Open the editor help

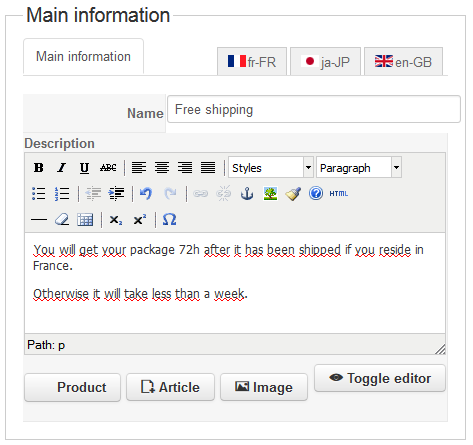click(316, 193)
